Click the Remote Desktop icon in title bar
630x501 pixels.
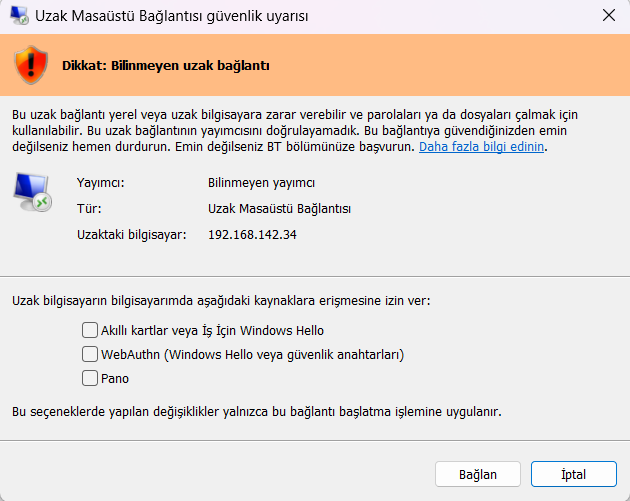[19, 16]
